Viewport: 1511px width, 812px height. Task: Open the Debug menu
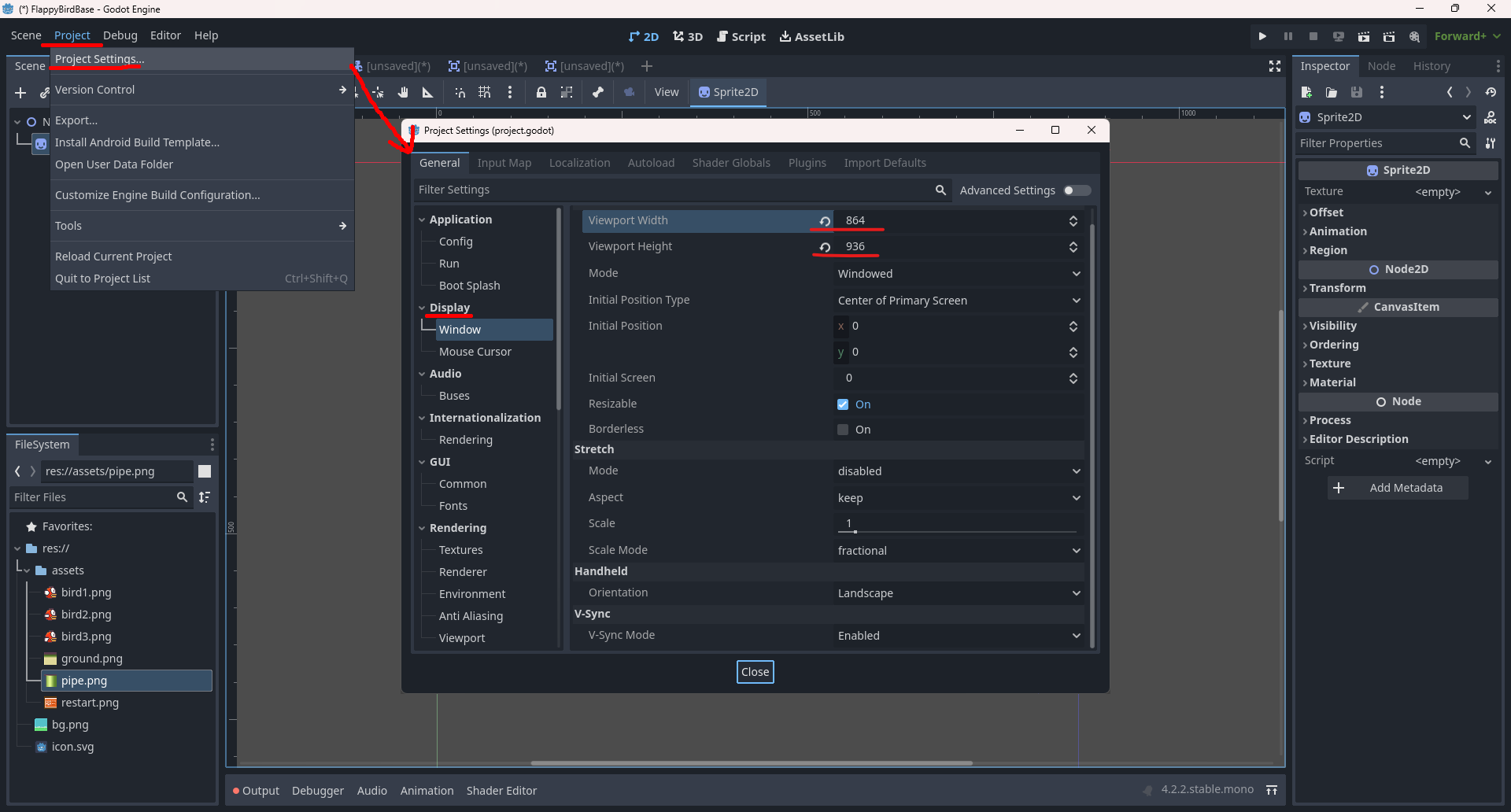(120, 35)
